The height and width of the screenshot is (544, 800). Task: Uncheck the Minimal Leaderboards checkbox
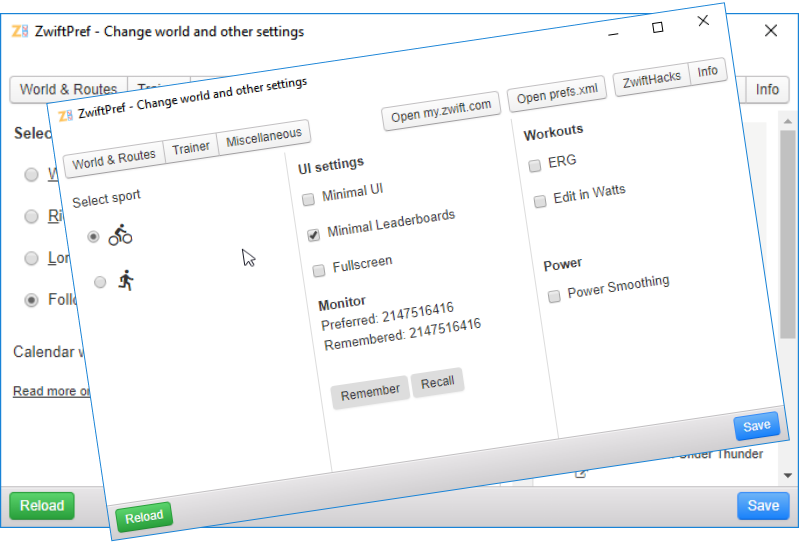point(313,235)
